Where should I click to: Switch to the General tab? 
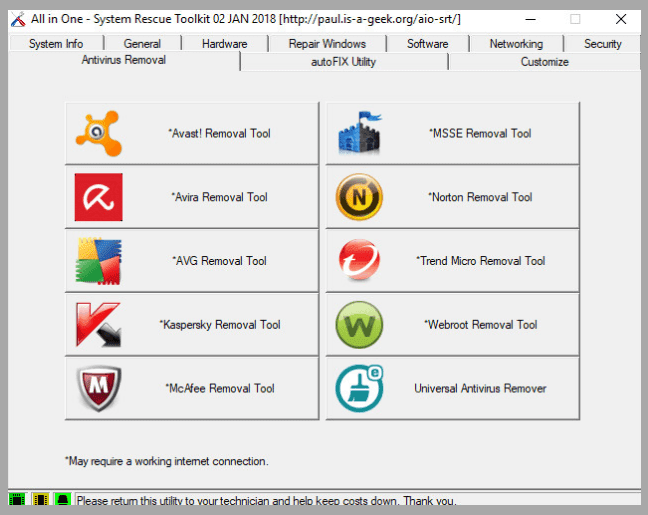point(142,44)
